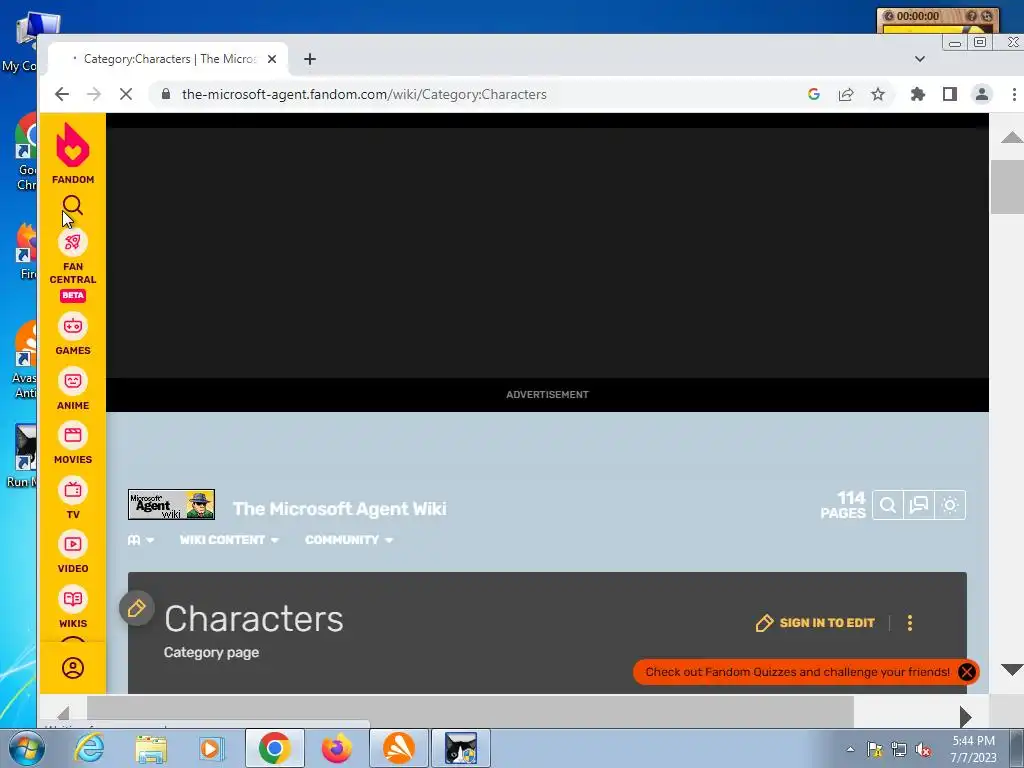
Task: Open the Google icon in address bar
Action: [814, 94]
